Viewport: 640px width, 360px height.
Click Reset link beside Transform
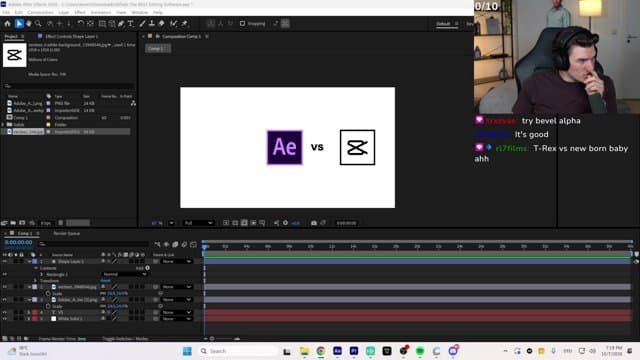[x=105, y=281]
